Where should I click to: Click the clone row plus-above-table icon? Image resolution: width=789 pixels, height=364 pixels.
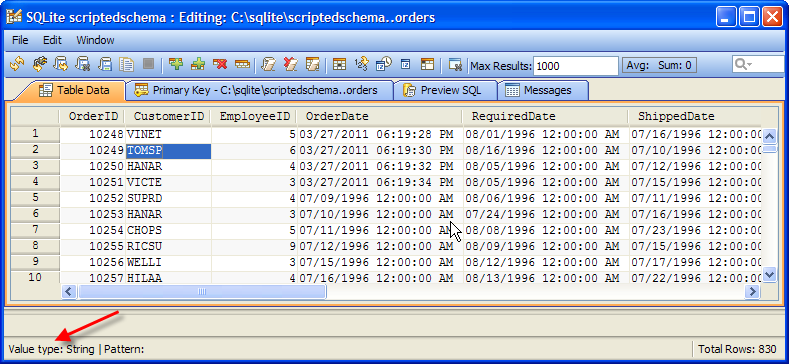point(198,64)
